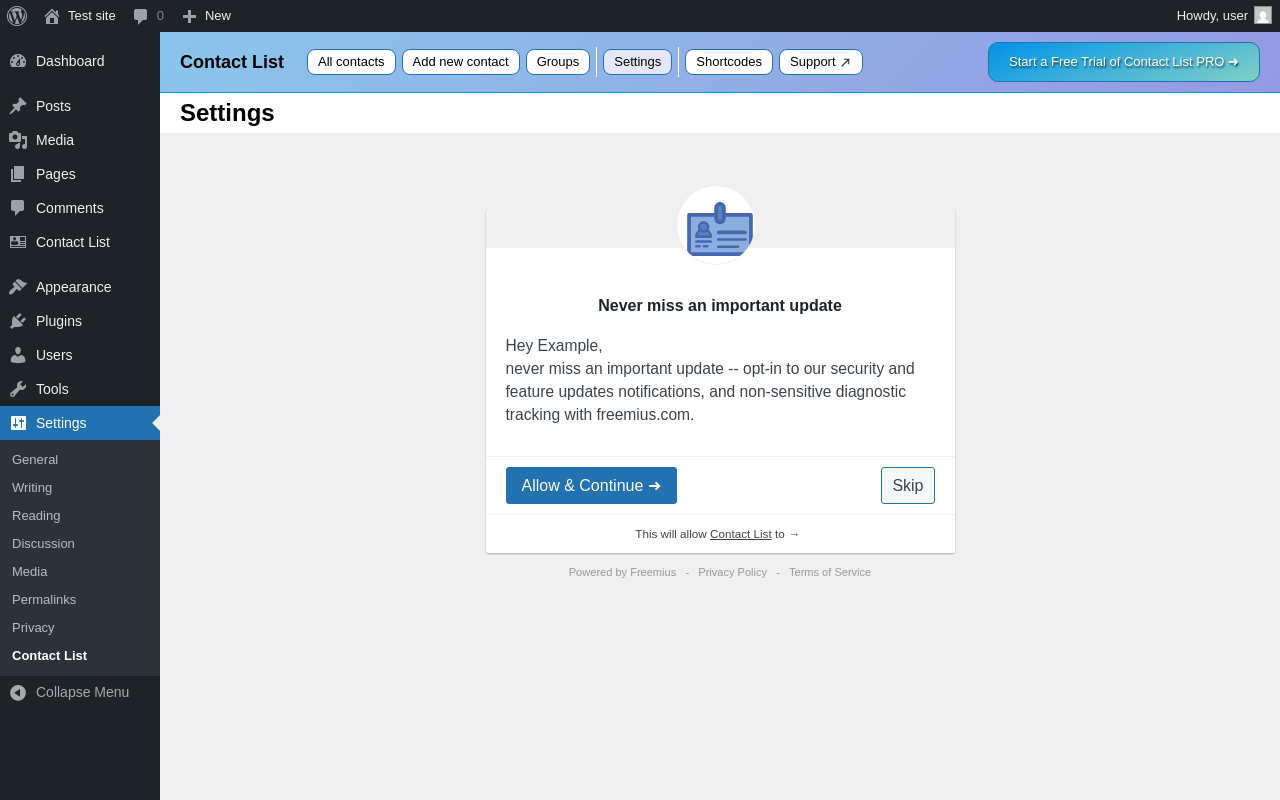This screenshot has width=1280, height=800.
Task: Click New in admin bar
Action: pyautogui.click(x=206, y=16)
